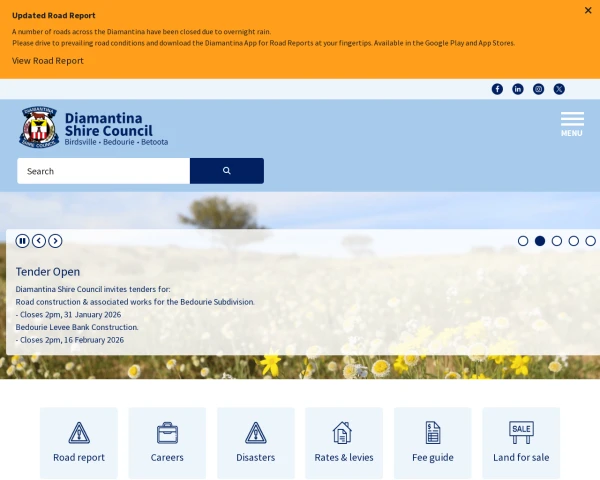Click the 'Road construction & associated works' line
600x480 pixels.
click(135, 302)
